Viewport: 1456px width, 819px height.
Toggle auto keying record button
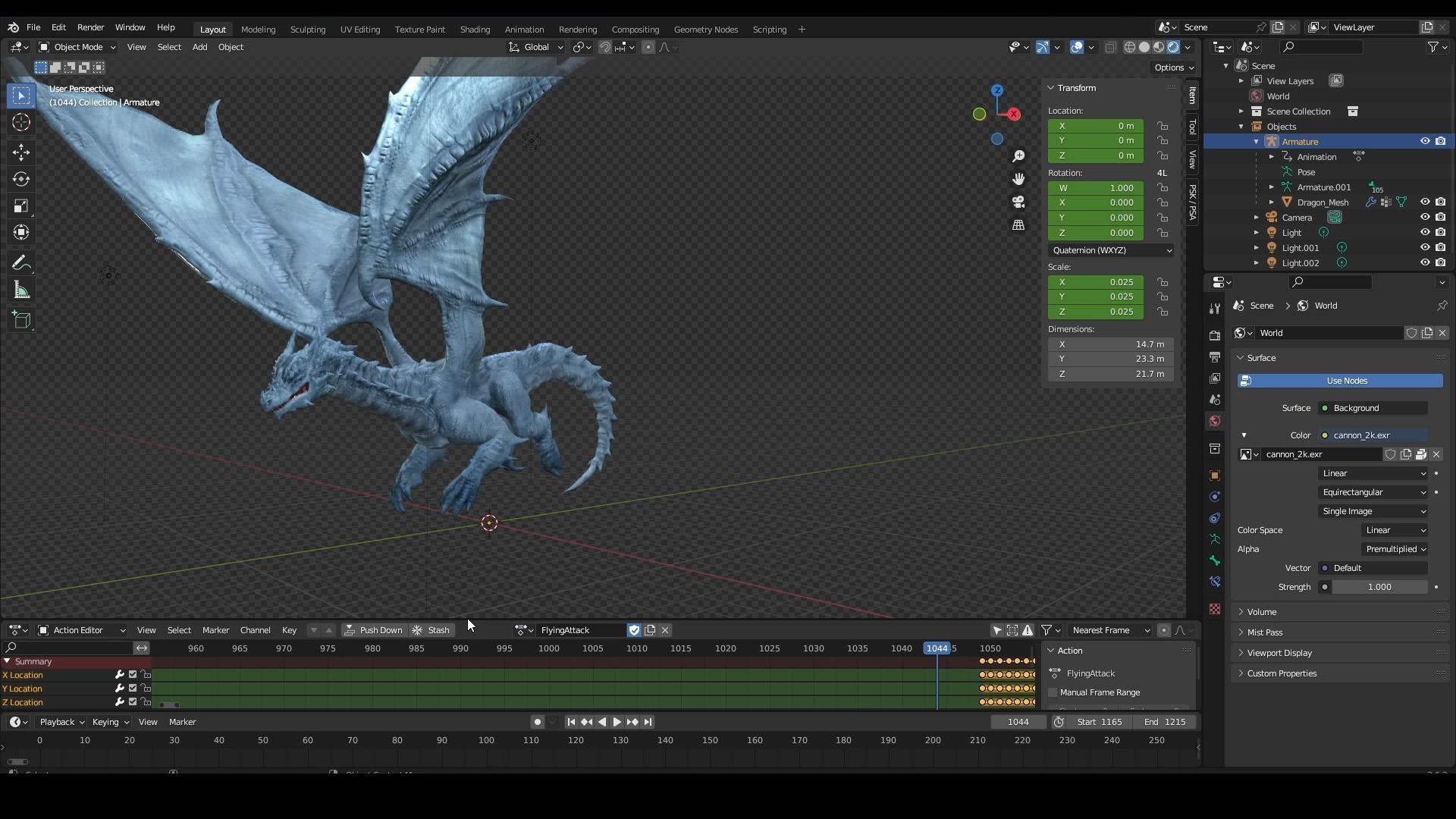[537, 722]
